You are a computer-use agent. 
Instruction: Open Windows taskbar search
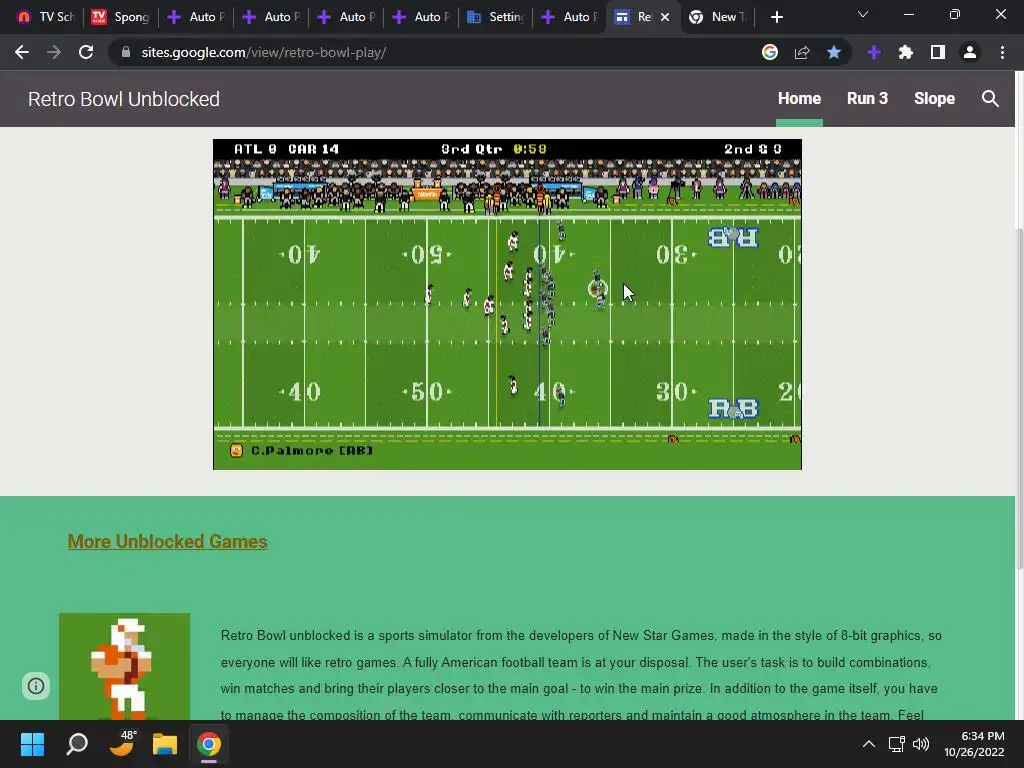coord(77,744)
